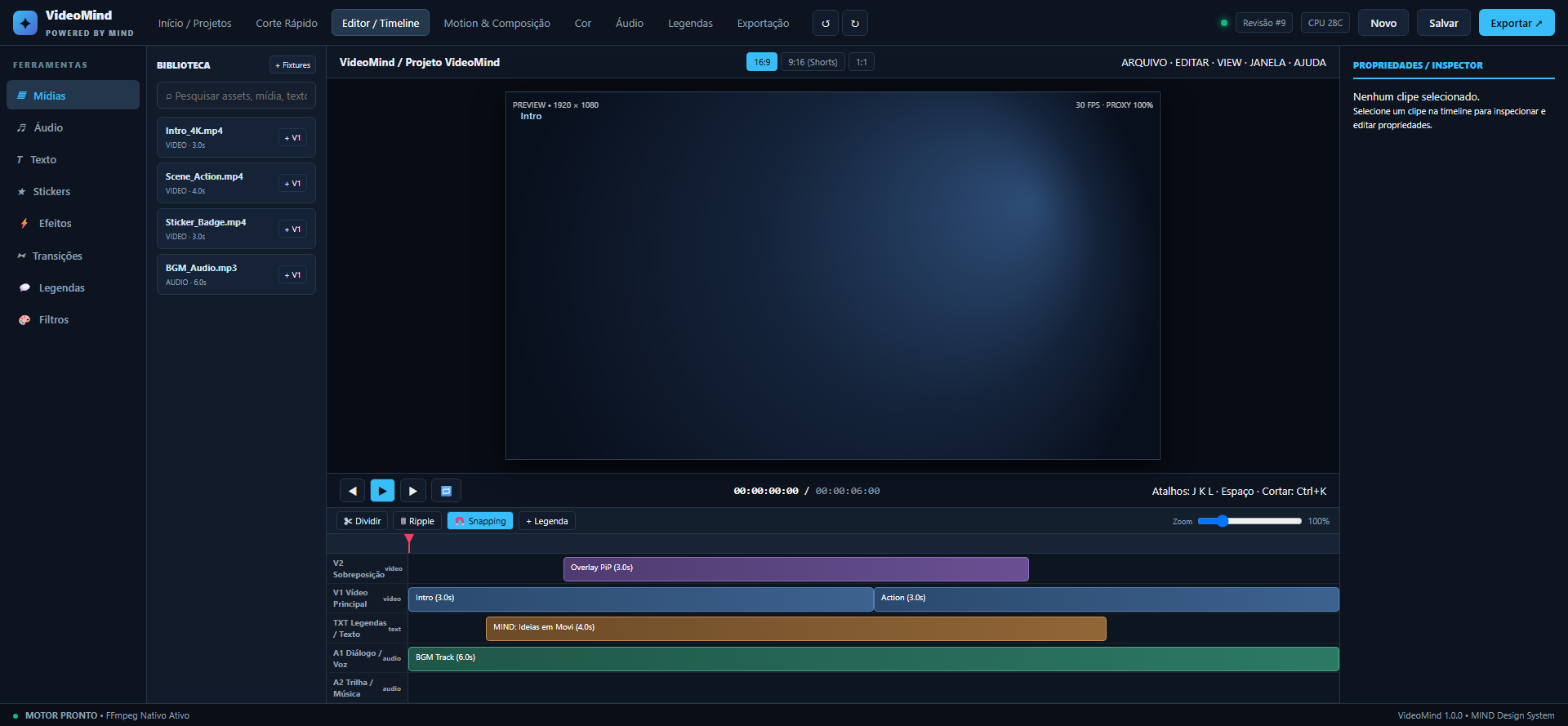1568x726 pixels.
Task: Toggle the Snapping magnet option
Action: tap(480, 521)
